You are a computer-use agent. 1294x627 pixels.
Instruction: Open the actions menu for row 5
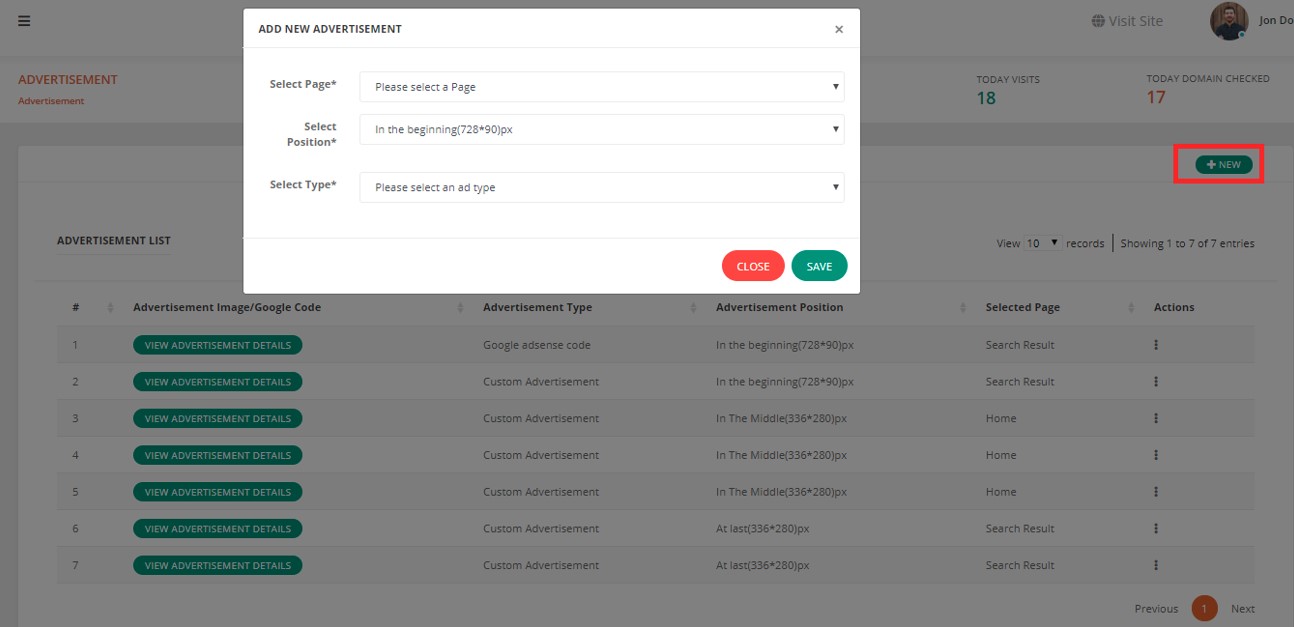pos(1156,492)
